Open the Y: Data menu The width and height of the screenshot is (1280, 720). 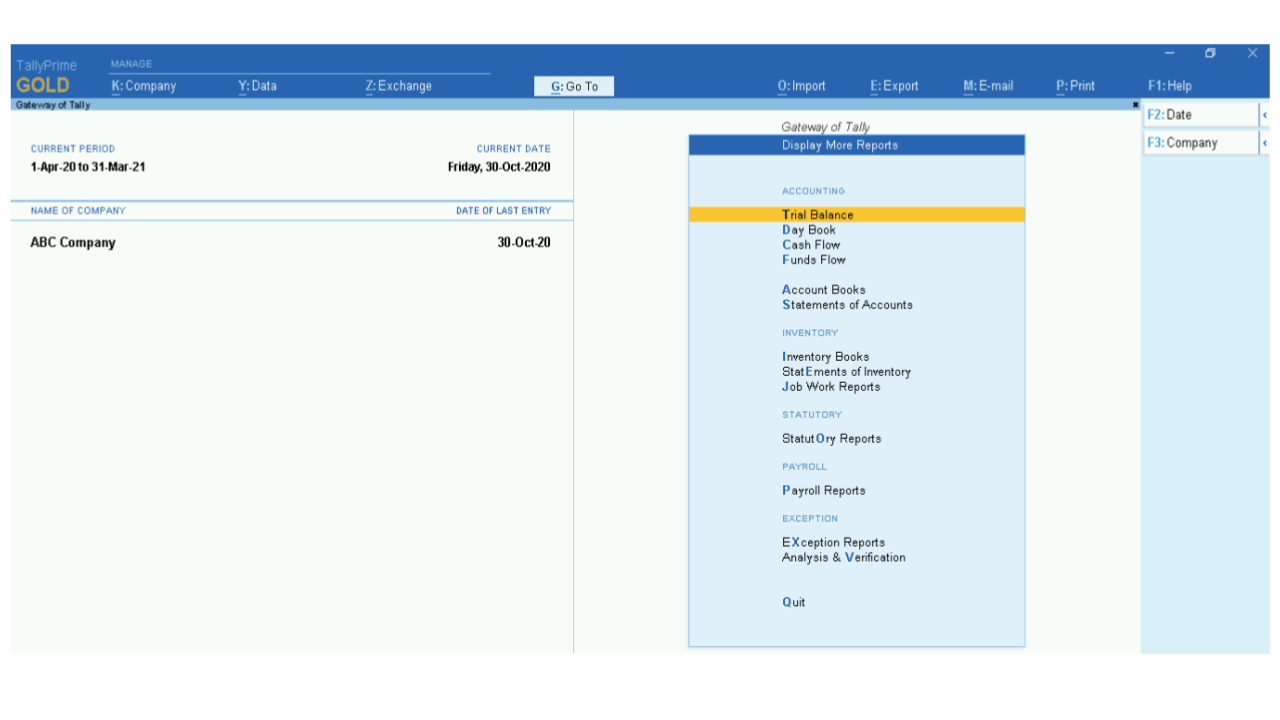tap(257, 86)
